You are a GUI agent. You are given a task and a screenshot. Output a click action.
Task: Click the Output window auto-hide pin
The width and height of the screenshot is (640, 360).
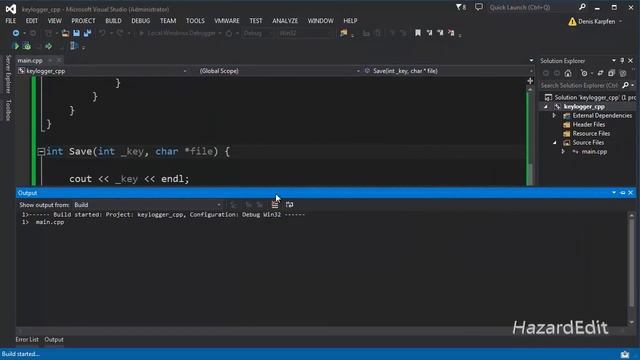[622, 193]
